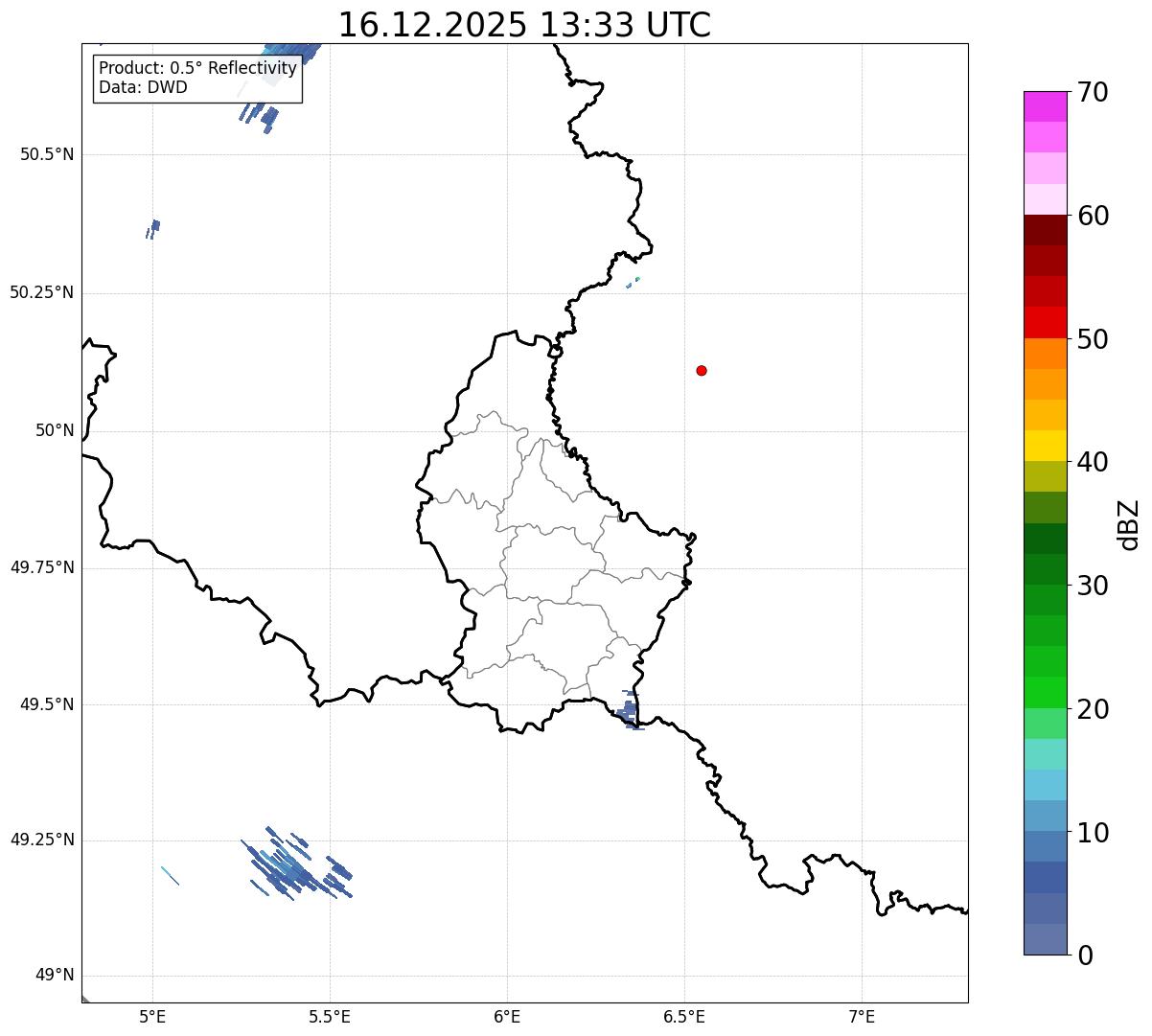1152x1036 pixels.
Task: Click the latitude label "49.25°N"
Action: pyautogui.click(x=42, y=840)
